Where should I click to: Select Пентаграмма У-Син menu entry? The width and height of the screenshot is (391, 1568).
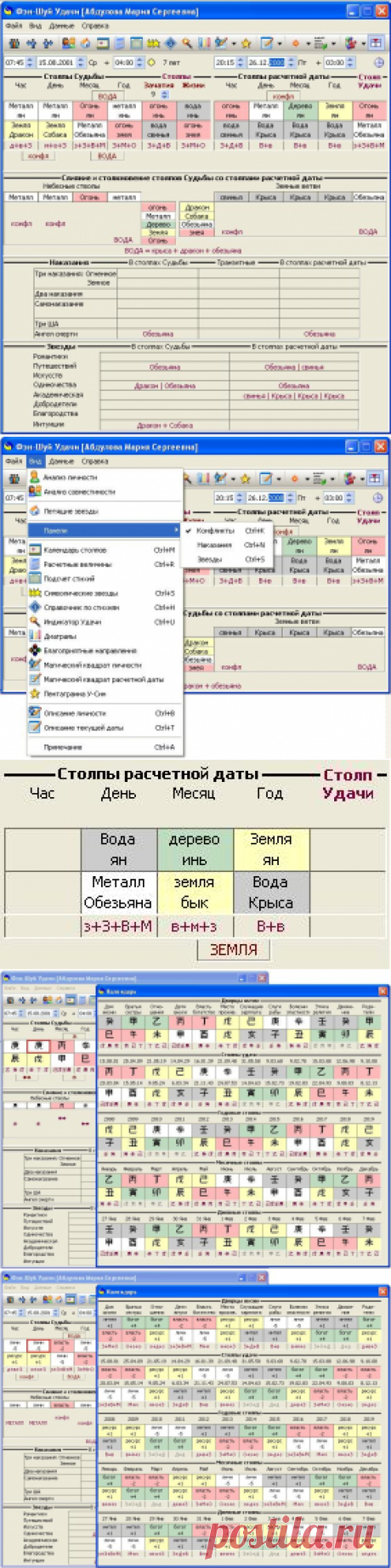point(105,693)
